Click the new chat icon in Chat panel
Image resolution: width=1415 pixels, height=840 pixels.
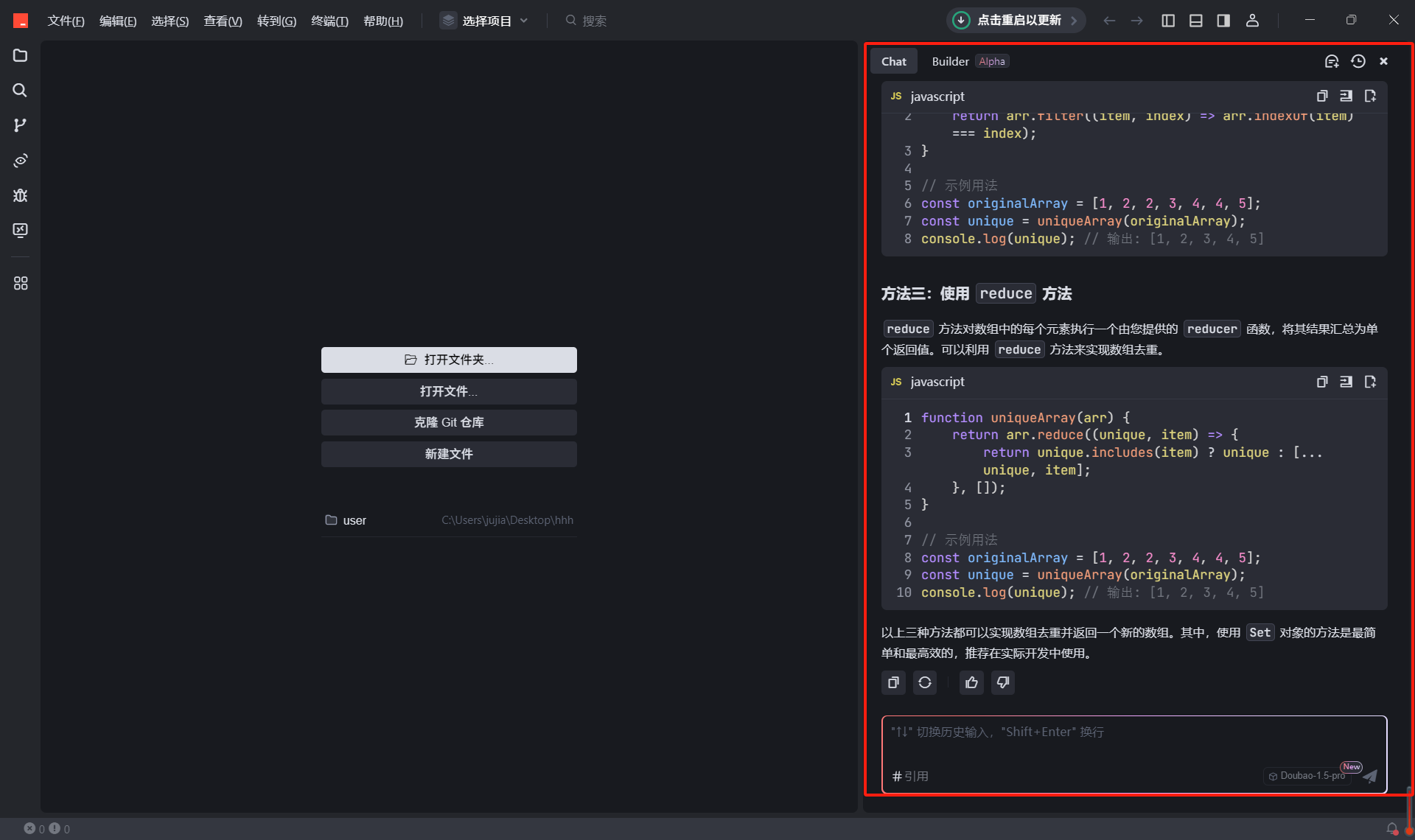pos(1331,61)
